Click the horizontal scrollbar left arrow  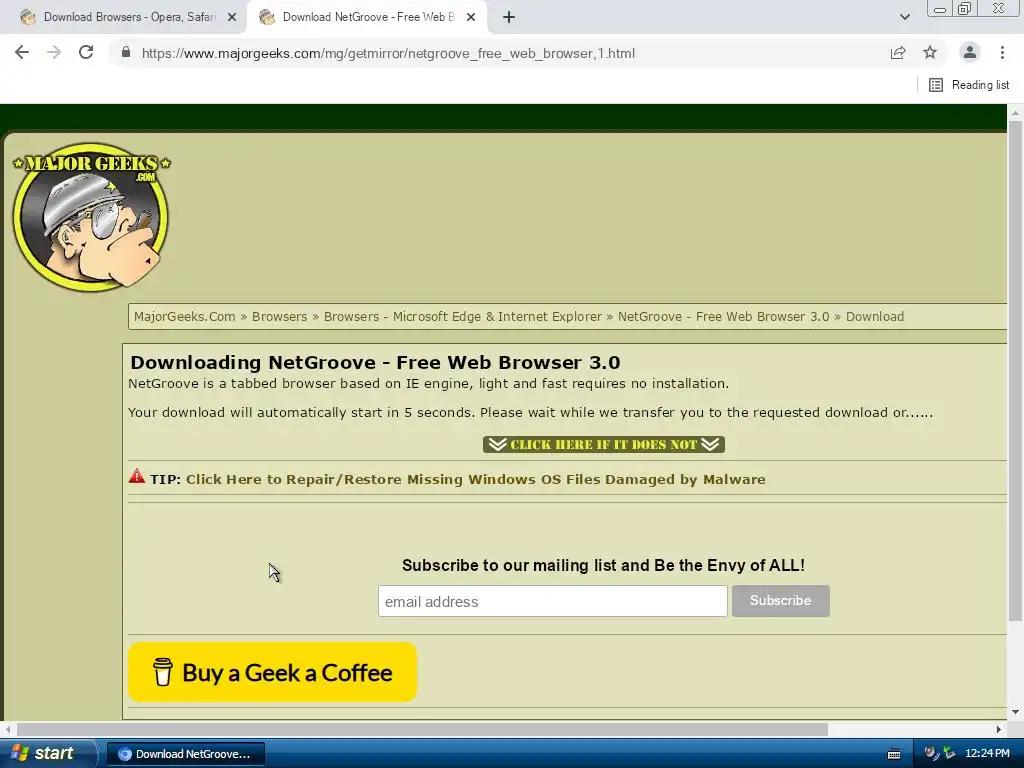pyautogui.click(x=8, y=729)
